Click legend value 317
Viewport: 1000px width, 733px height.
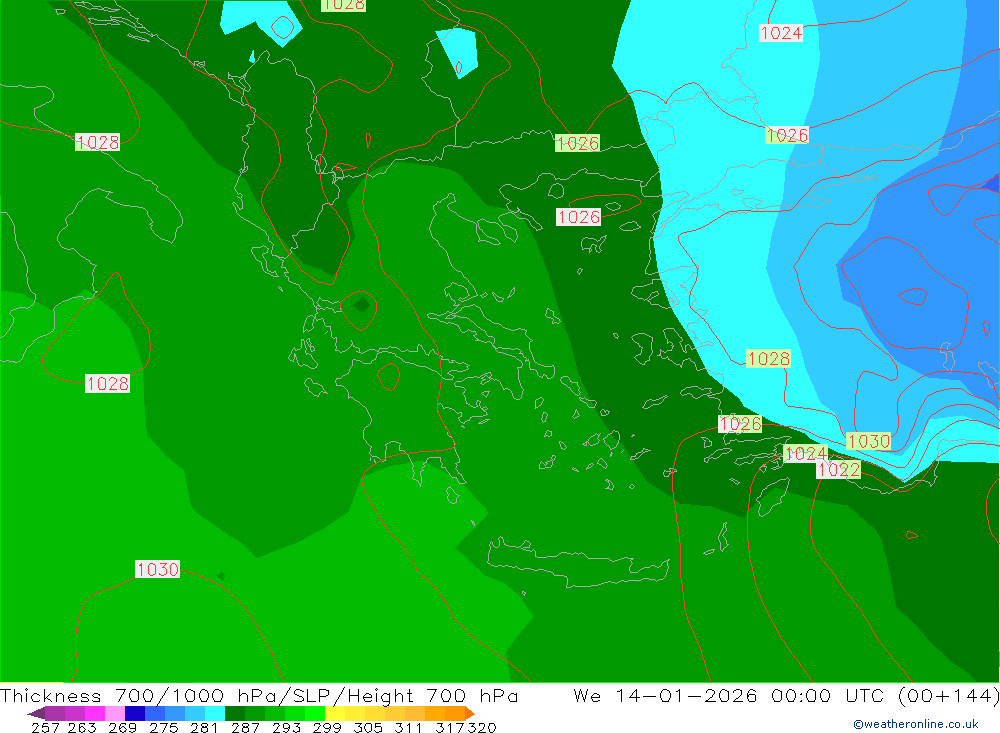pyautogui.click(x=450, y=727)
